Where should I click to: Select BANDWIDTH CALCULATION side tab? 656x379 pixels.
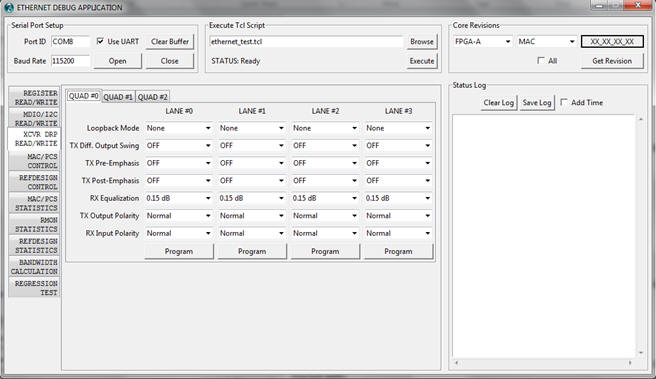(34, 267)
